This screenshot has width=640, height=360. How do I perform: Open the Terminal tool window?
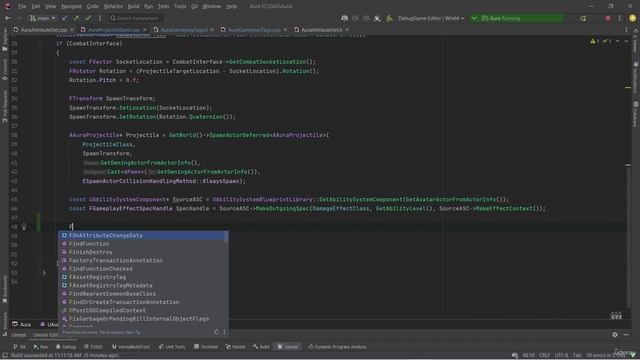tap(206, 347)
